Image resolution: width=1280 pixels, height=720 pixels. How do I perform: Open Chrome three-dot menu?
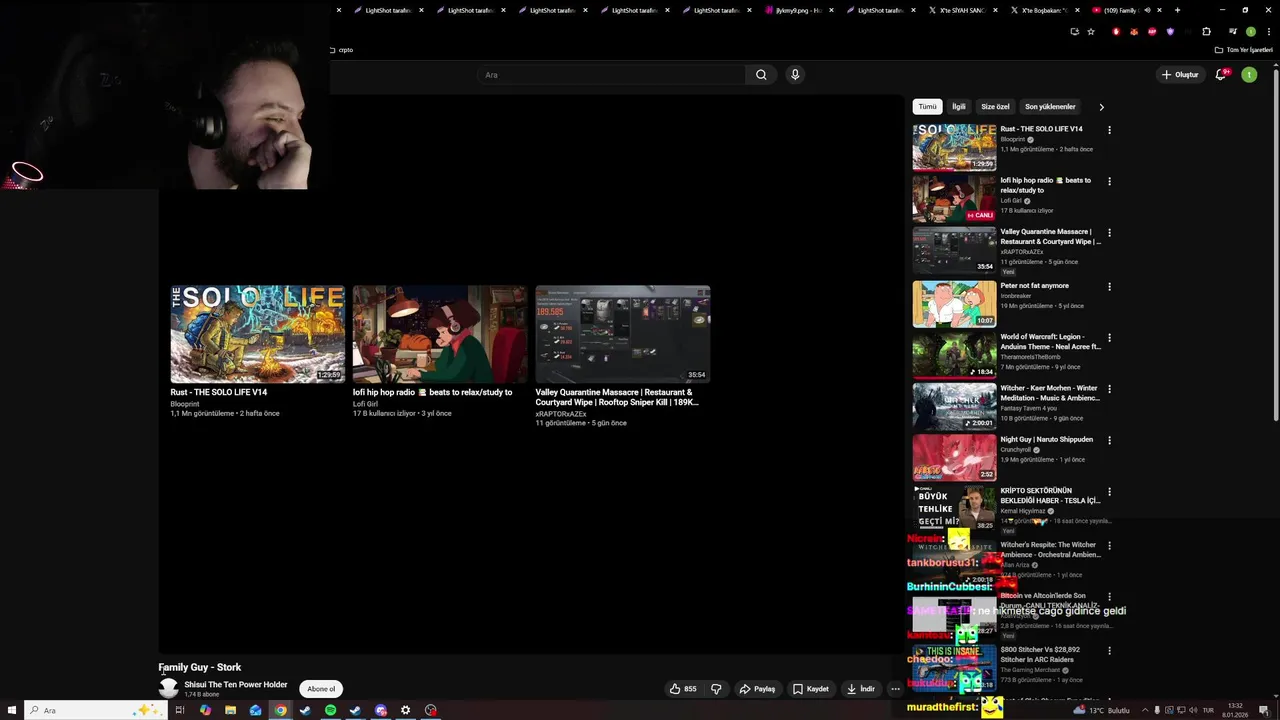tap(1269, 31)
